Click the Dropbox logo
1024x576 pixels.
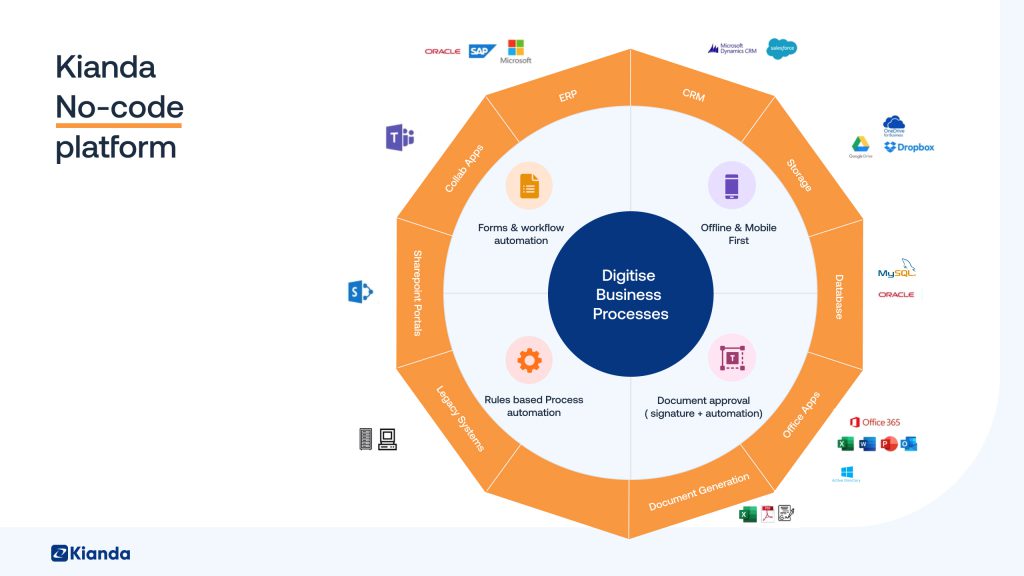(x=908, y=146)
